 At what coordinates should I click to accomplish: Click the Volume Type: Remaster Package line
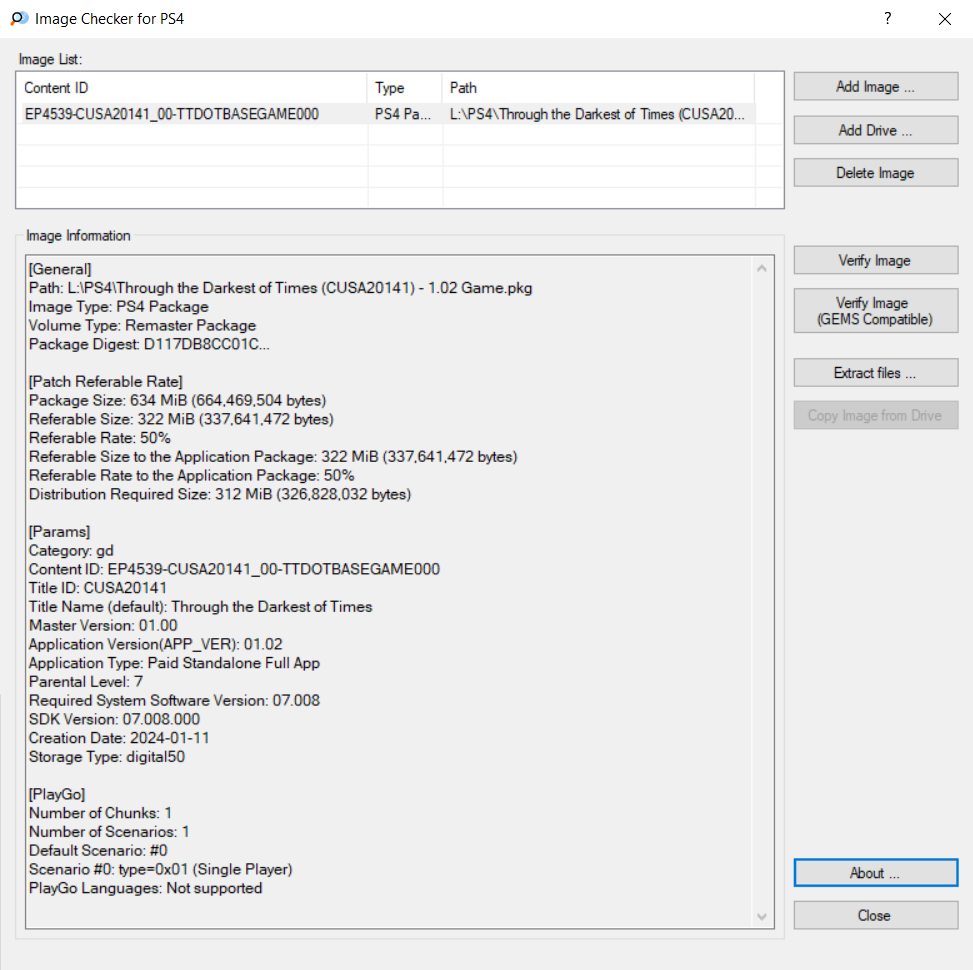[x=142, y=325]
